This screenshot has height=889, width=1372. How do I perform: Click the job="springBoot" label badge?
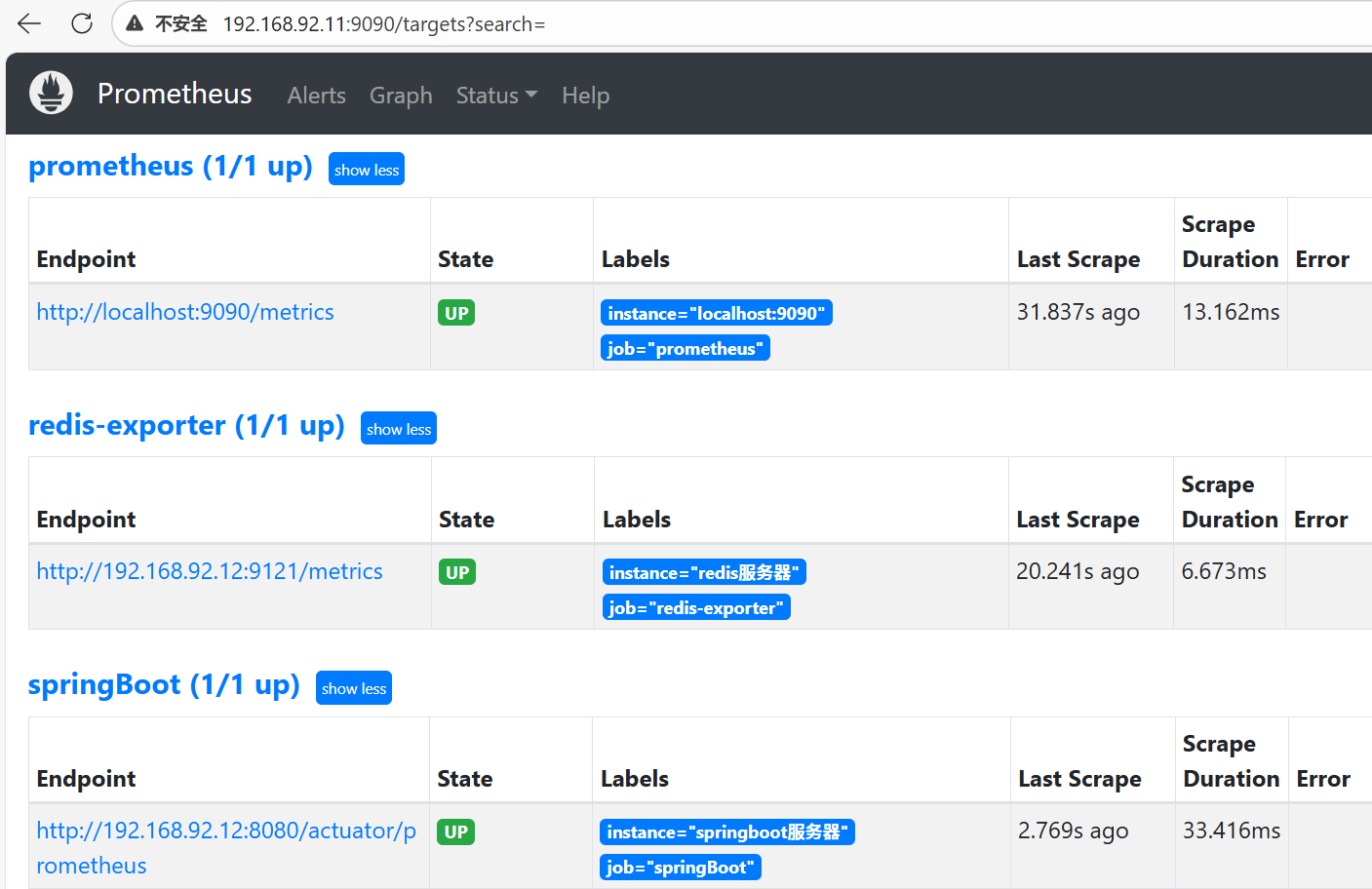coord(681,867)
